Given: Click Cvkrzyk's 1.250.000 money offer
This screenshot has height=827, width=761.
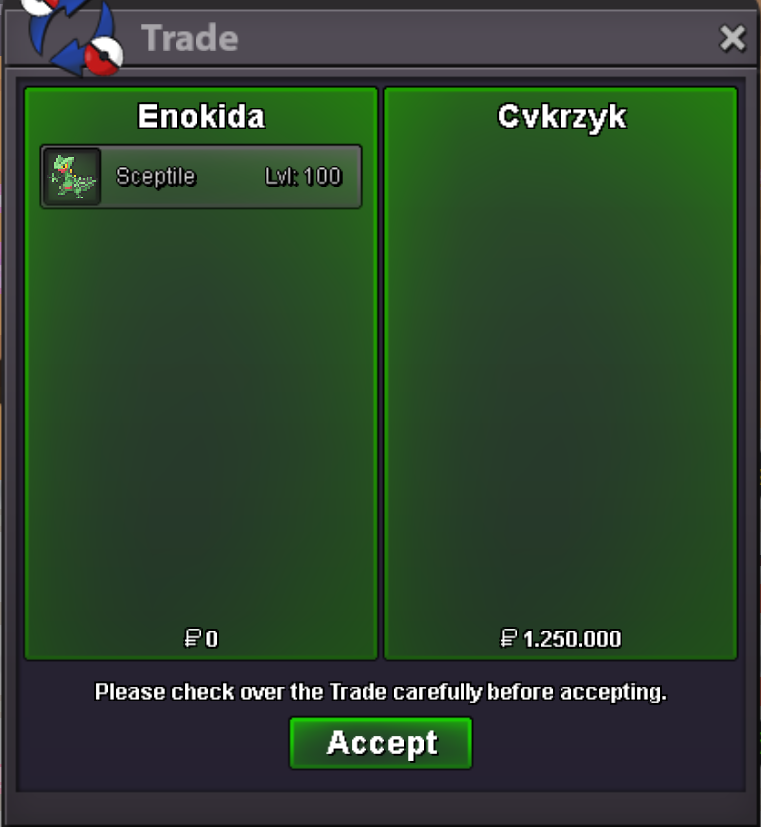Looking at the screenshot, I should tap(572, 639).
